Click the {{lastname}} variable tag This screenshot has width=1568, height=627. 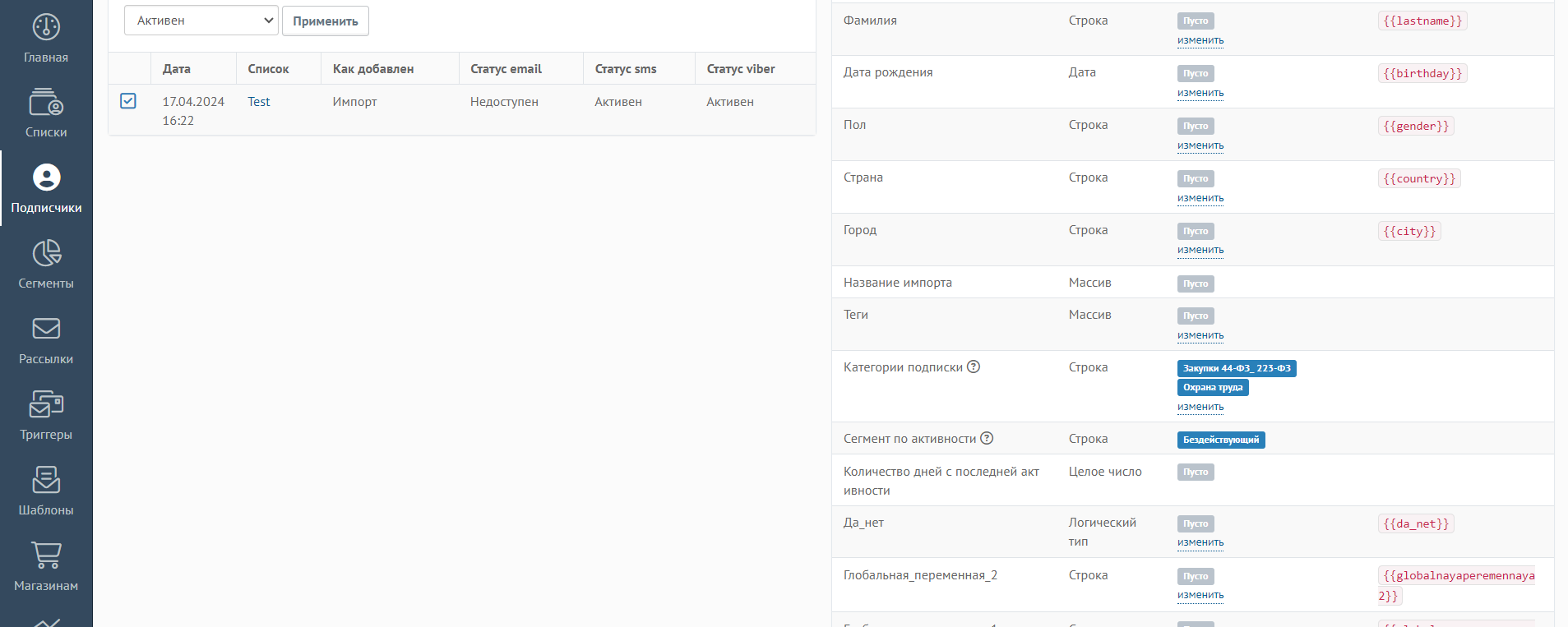(1422, 21)
